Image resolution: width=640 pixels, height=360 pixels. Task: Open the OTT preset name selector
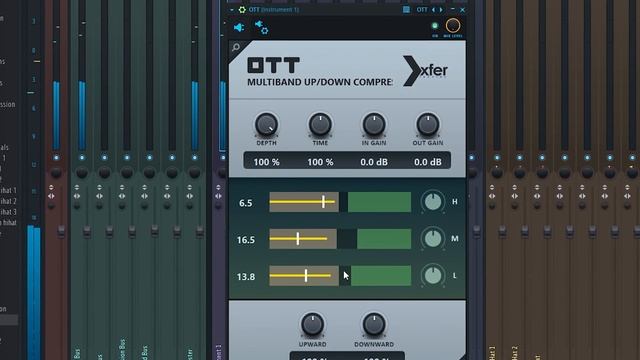click(x=422, y=9)
